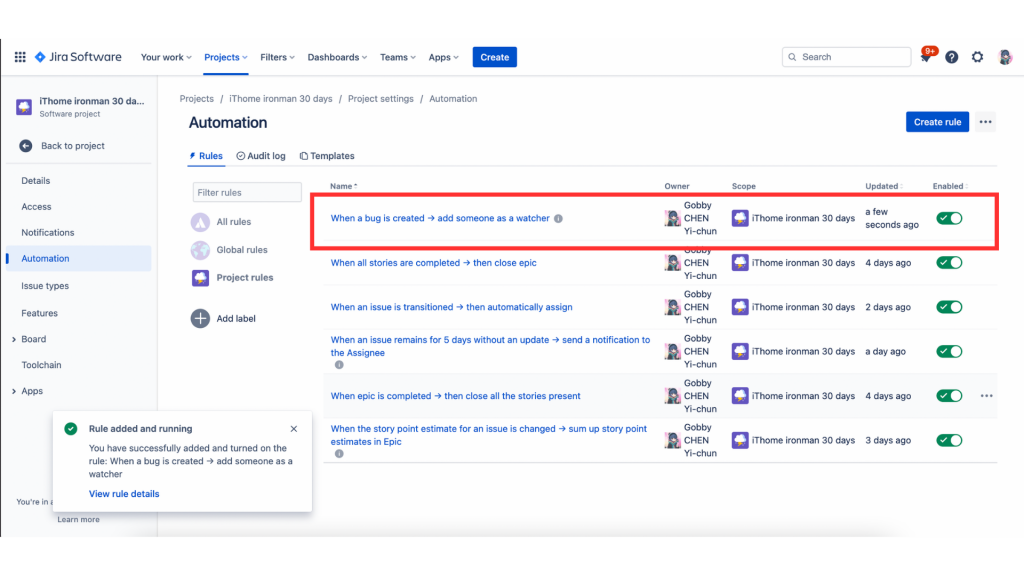1024x576 pixels.
Task: Toggle the automatically assign rule switch
Action: [x=949, y=307]
